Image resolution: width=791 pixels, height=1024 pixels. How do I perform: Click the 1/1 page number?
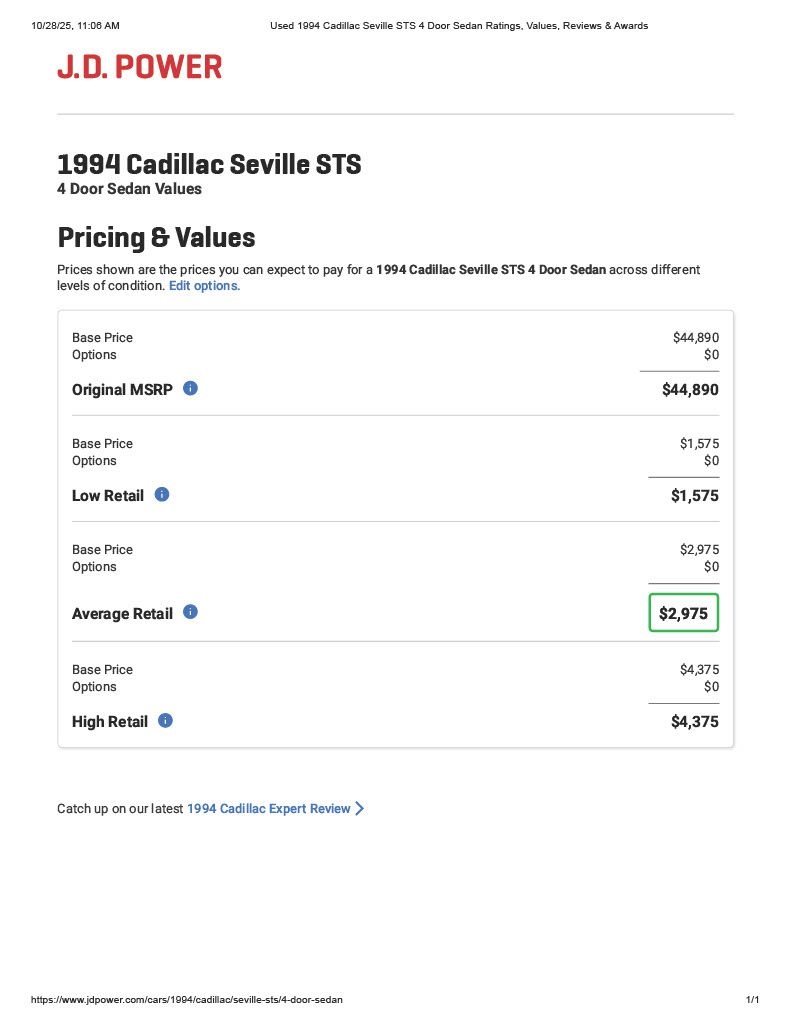coord(752,999)
